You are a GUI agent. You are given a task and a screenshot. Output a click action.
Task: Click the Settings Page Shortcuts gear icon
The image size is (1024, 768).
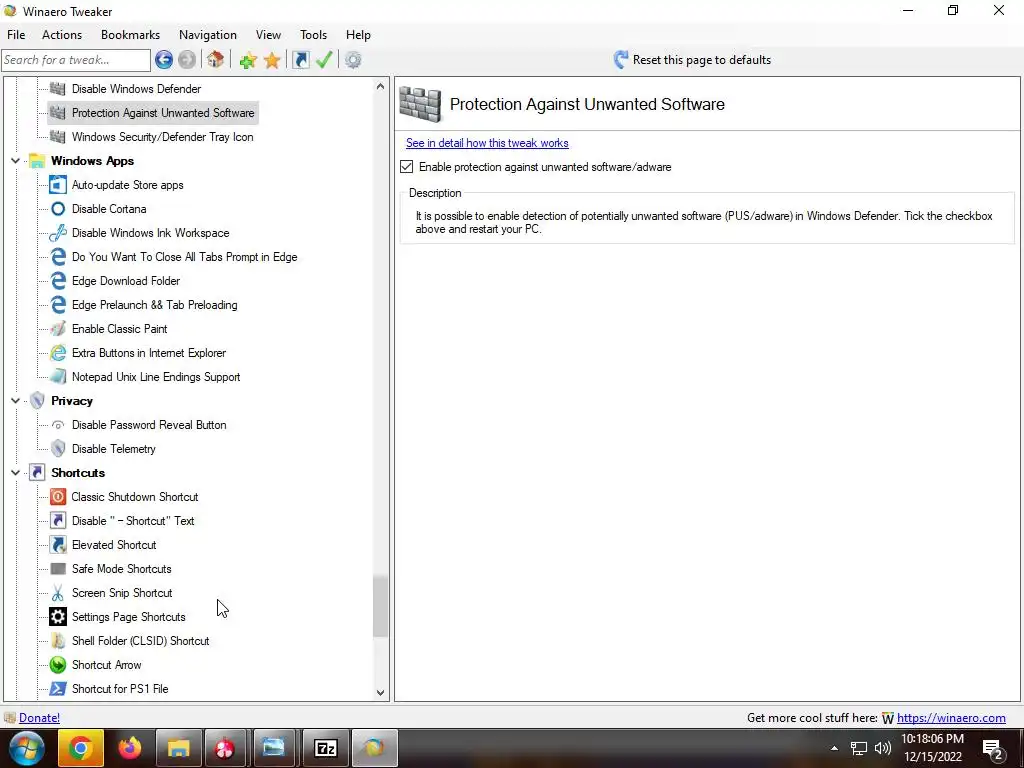click(58, 616)
